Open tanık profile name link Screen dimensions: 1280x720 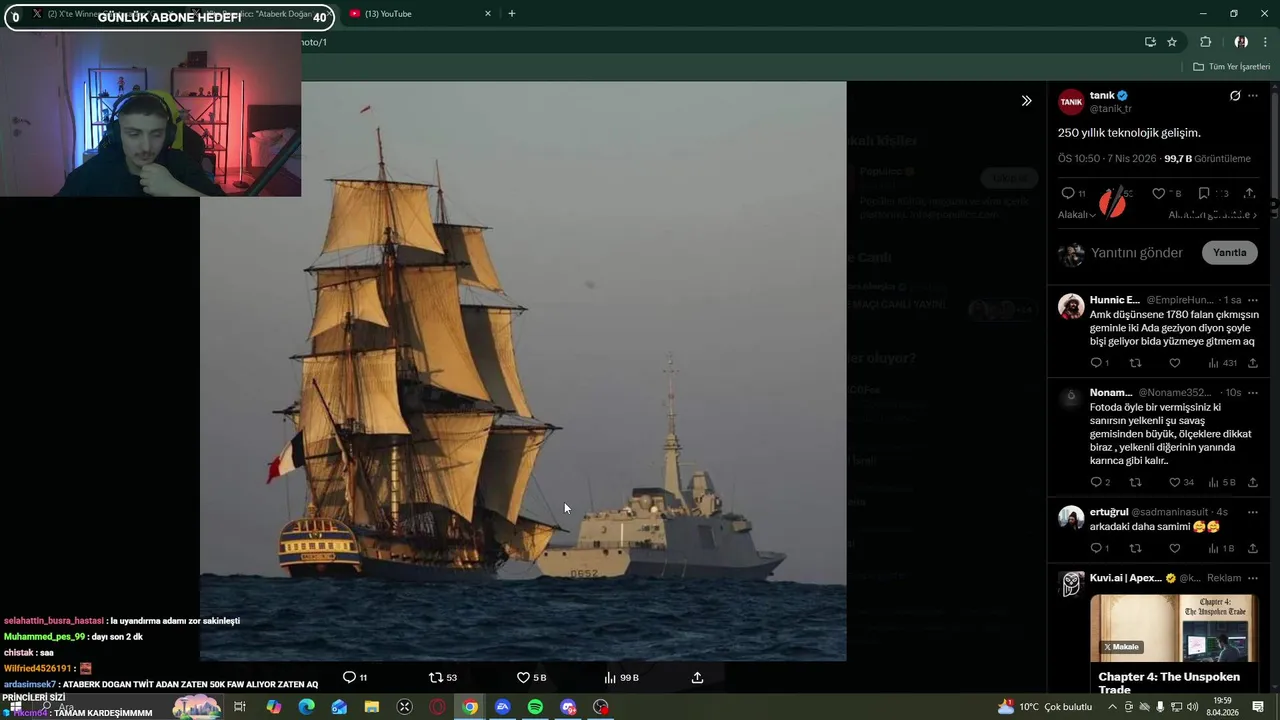click(x=1102, y=95)
